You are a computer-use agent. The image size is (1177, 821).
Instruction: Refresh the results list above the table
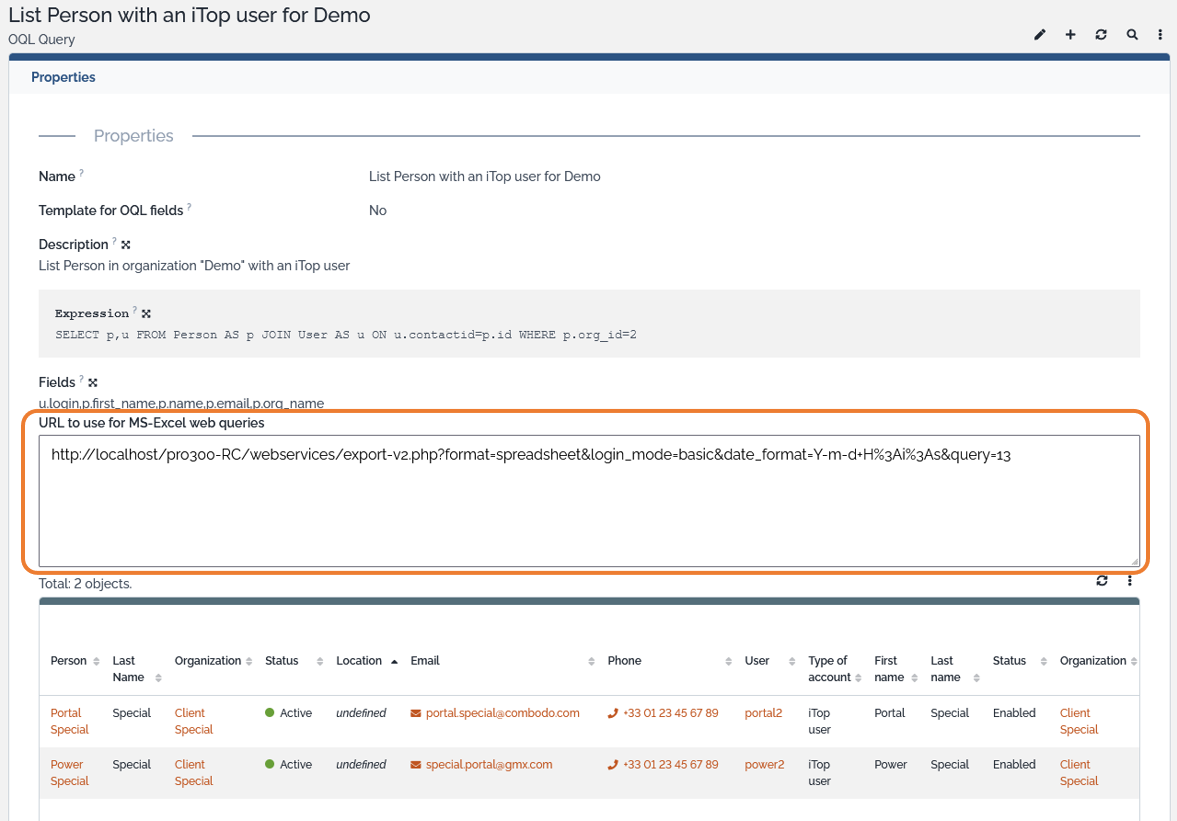coord(1101,580)
